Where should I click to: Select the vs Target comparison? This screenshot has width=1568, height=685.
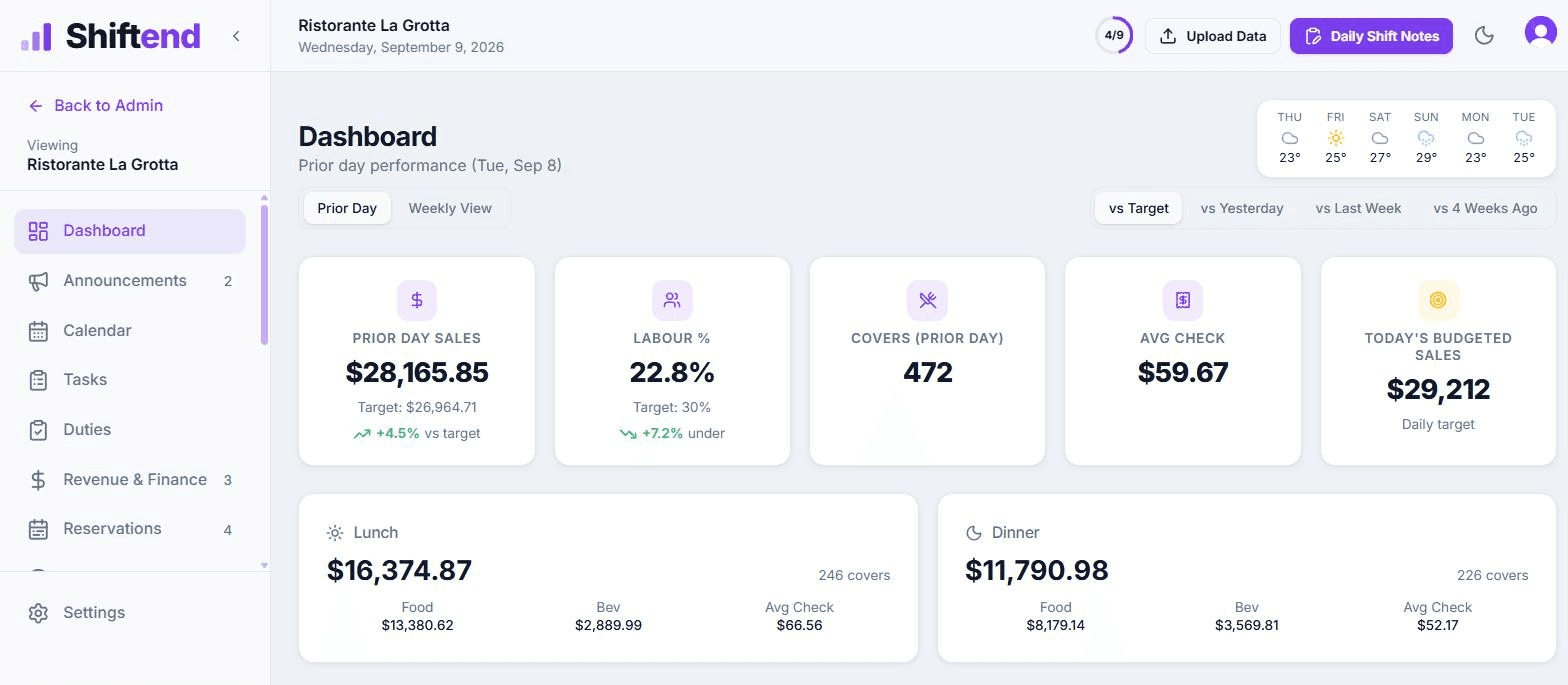tap(1139, 208)
